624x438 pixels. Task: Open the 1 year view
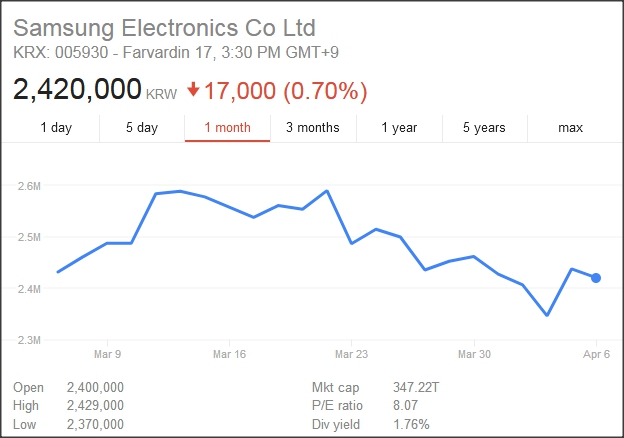click(399, 127)
